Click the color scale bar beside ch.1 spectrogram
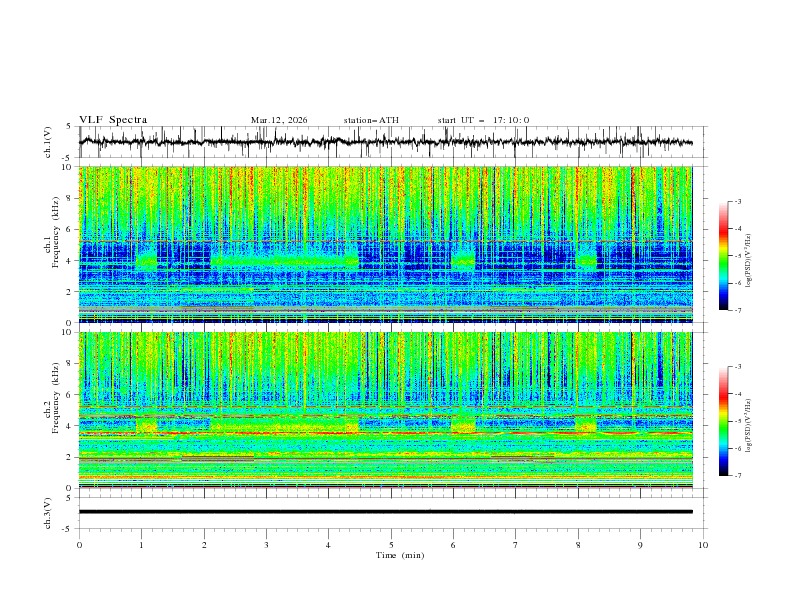 click(x=723, y=256)
